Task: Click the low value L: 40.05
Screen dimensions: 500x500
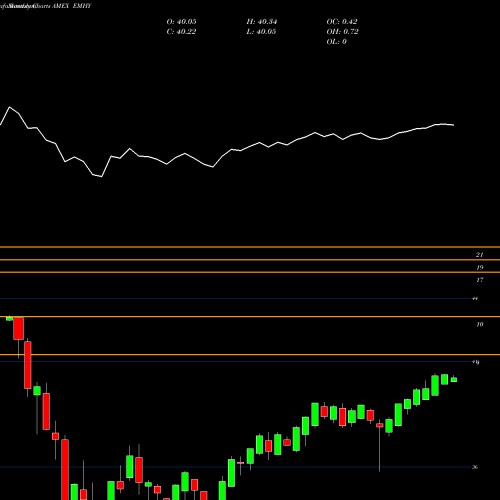Action: coord(262,32)
